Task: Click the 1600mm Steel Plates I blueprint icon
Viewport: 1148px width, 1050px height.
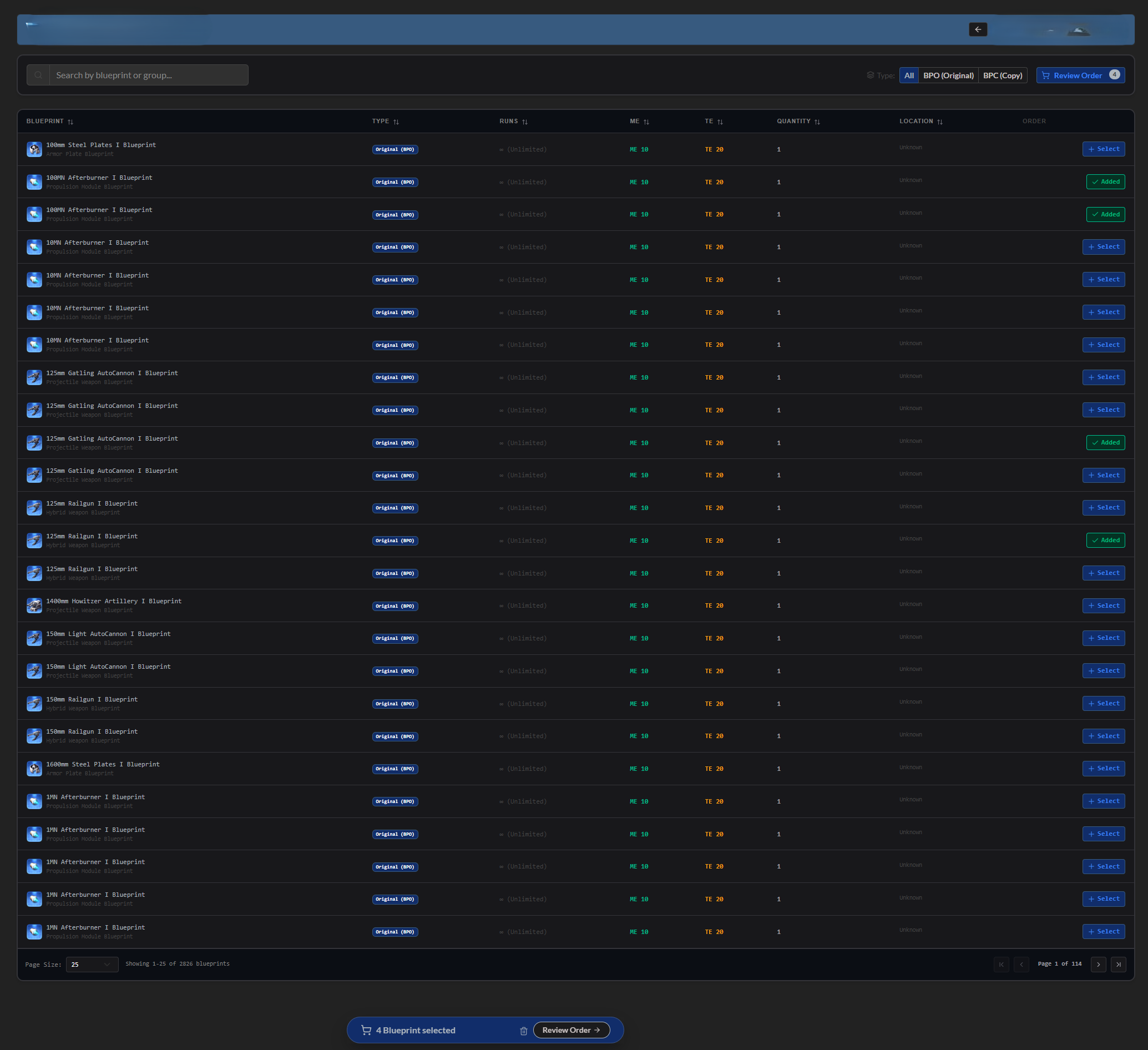Action: click(x=34, y=769)
